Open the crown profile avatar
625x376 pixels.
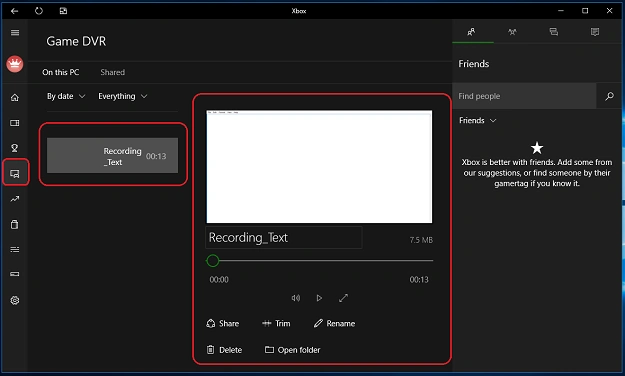click(x=15, y=64)
